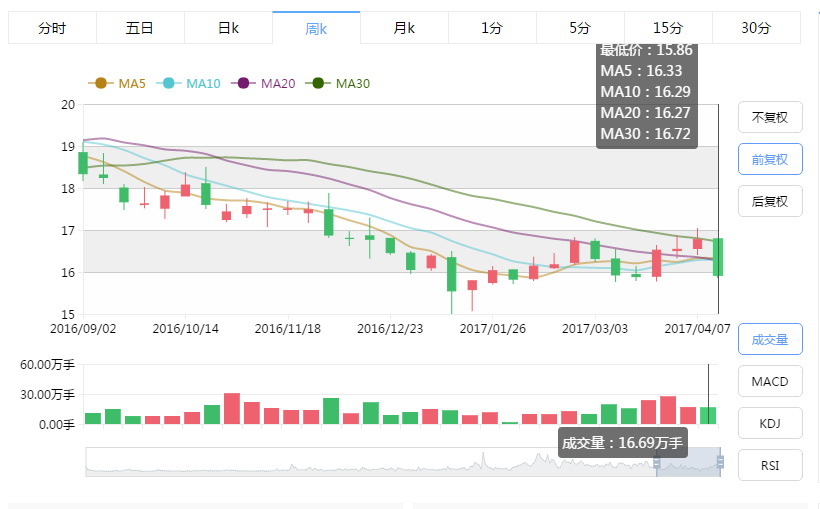
Task: Select 不复权 price adjustment
Action: 770,117
